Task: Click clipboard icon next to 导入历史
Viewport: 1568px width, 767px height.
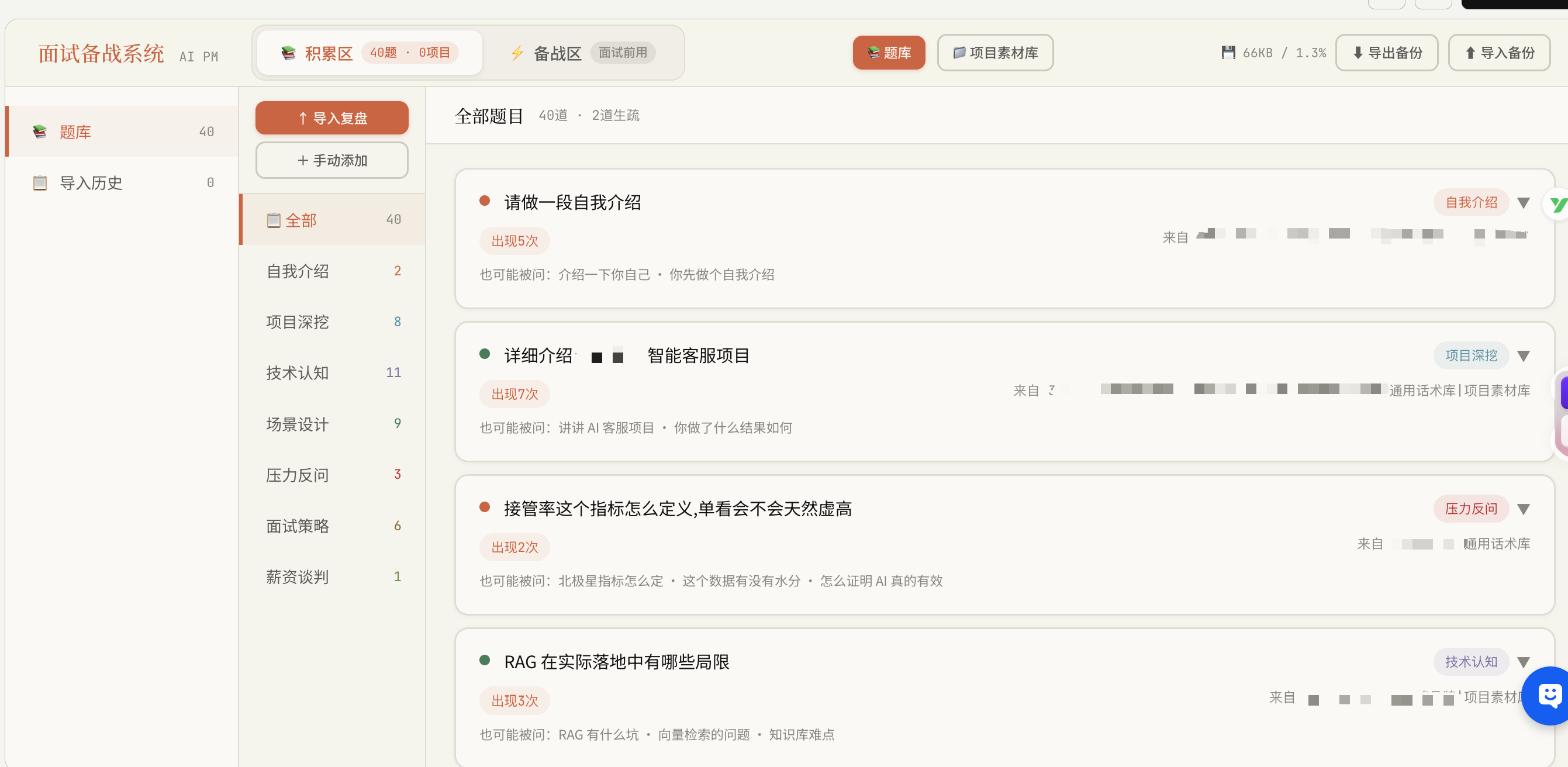Action: [40, 182]
